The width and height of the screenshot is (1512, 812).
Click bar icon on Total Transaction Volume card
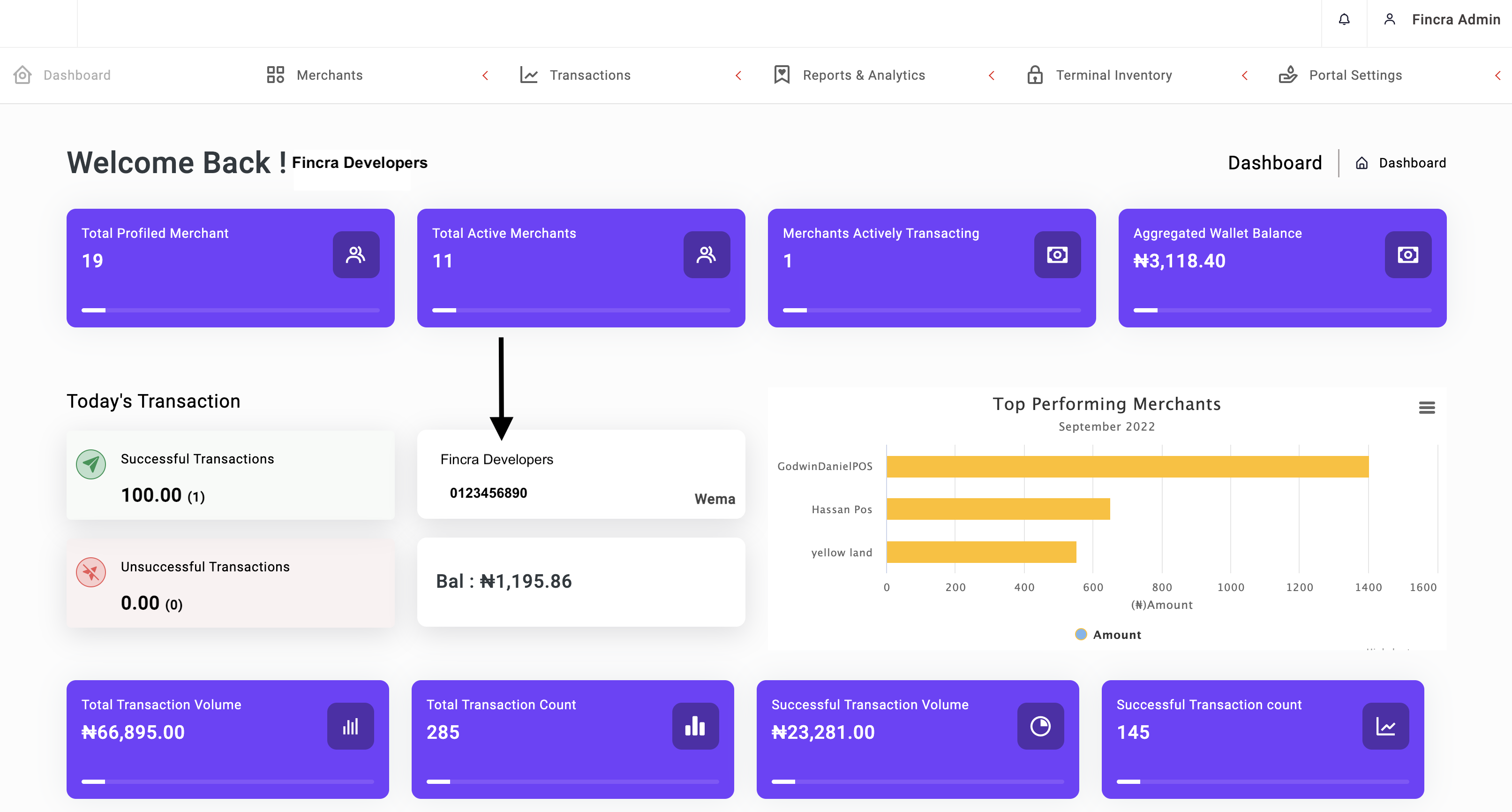tap(350, 726)
